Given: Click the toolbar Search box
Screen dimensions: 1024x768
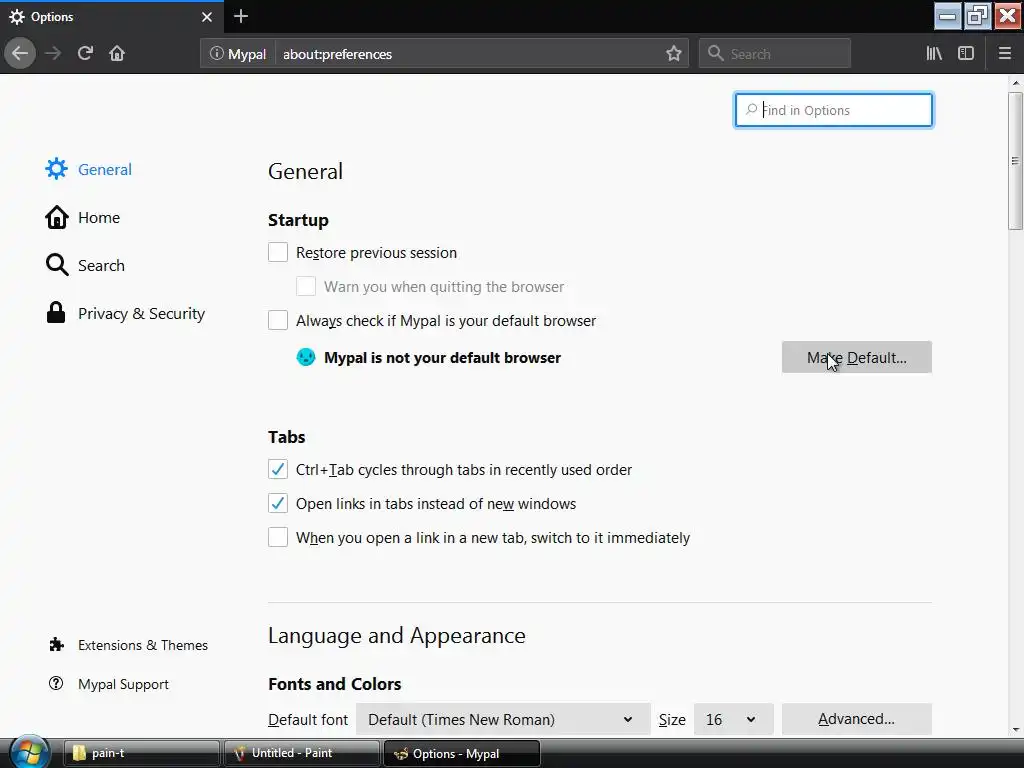Looking at the screenshot, I should 775,54.
